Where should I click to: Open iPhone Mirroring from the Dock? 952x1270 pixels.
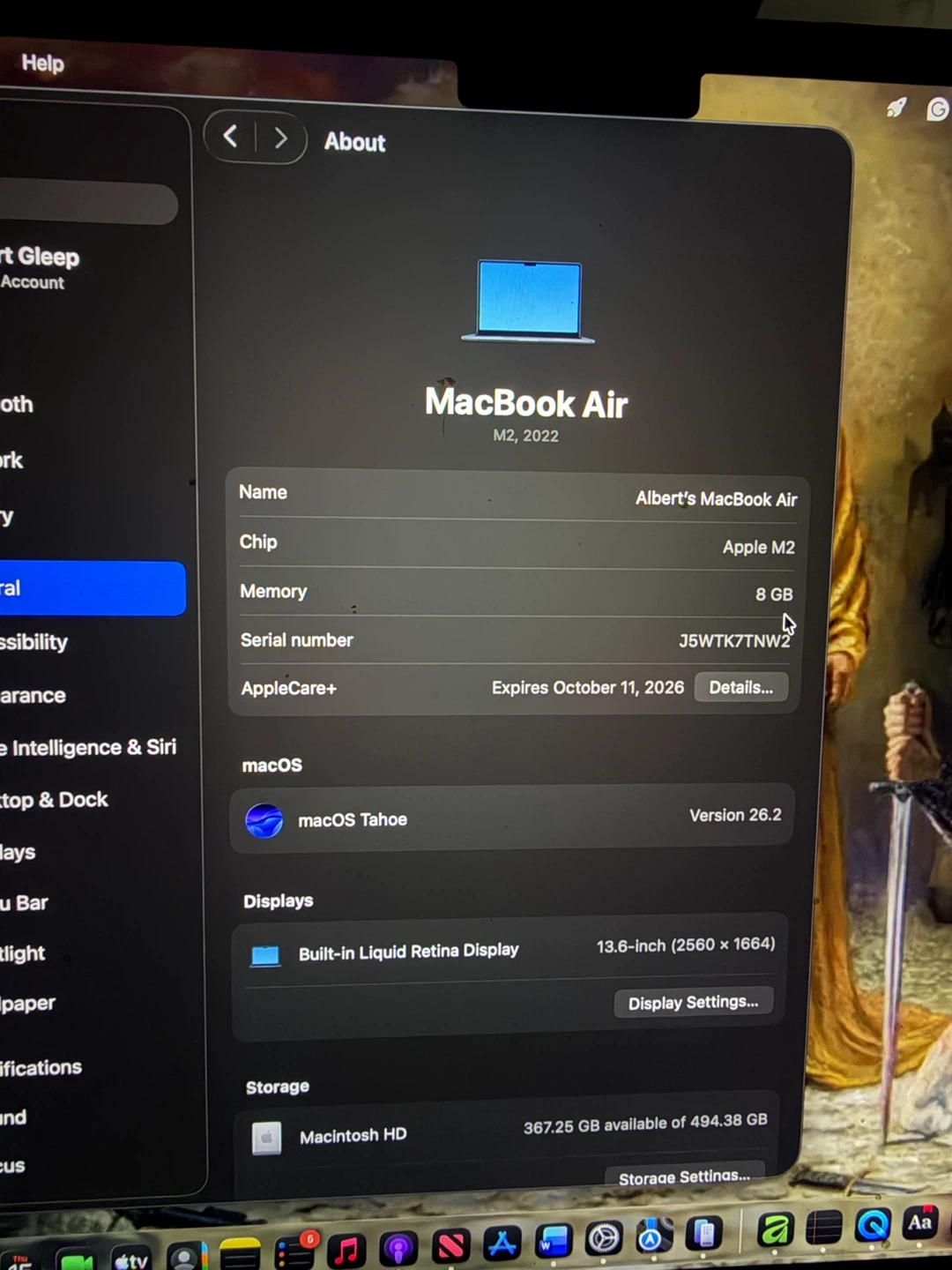(x=703, y=1233)
